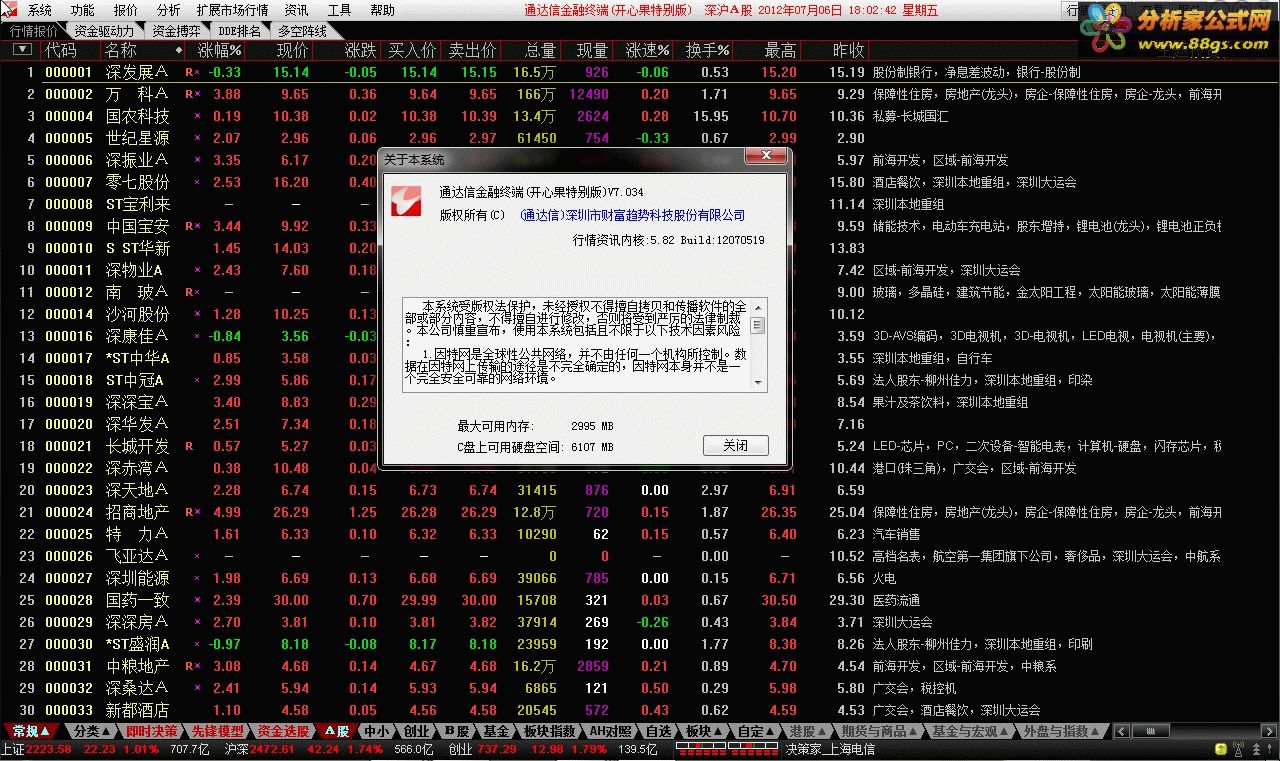Sort by the 总量 column header
Image resolution: width=1280 pixels, height=761 pixels.
pos(540,50)
